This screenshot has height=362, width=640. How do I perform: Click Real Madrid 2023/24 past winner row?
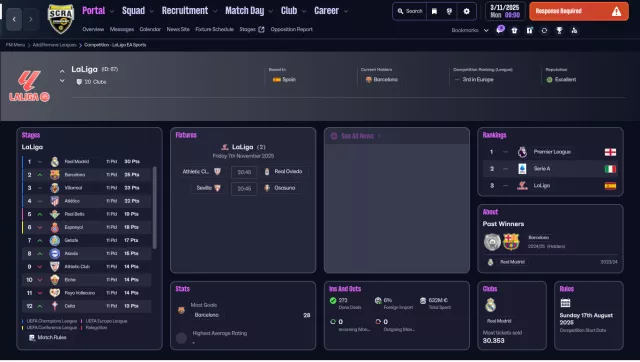click(551, 262)
